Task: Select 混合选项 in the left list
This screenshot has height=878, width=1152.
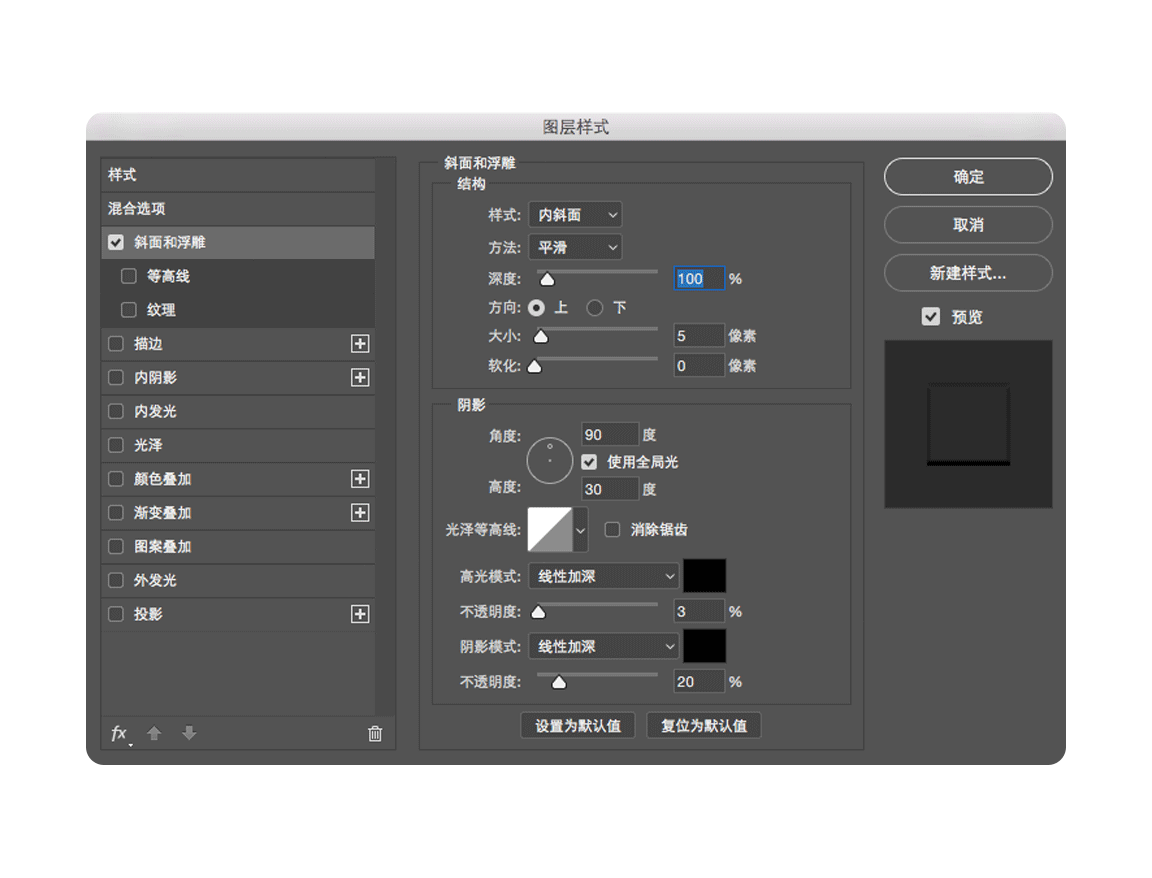Action: (x=238, y=209)
